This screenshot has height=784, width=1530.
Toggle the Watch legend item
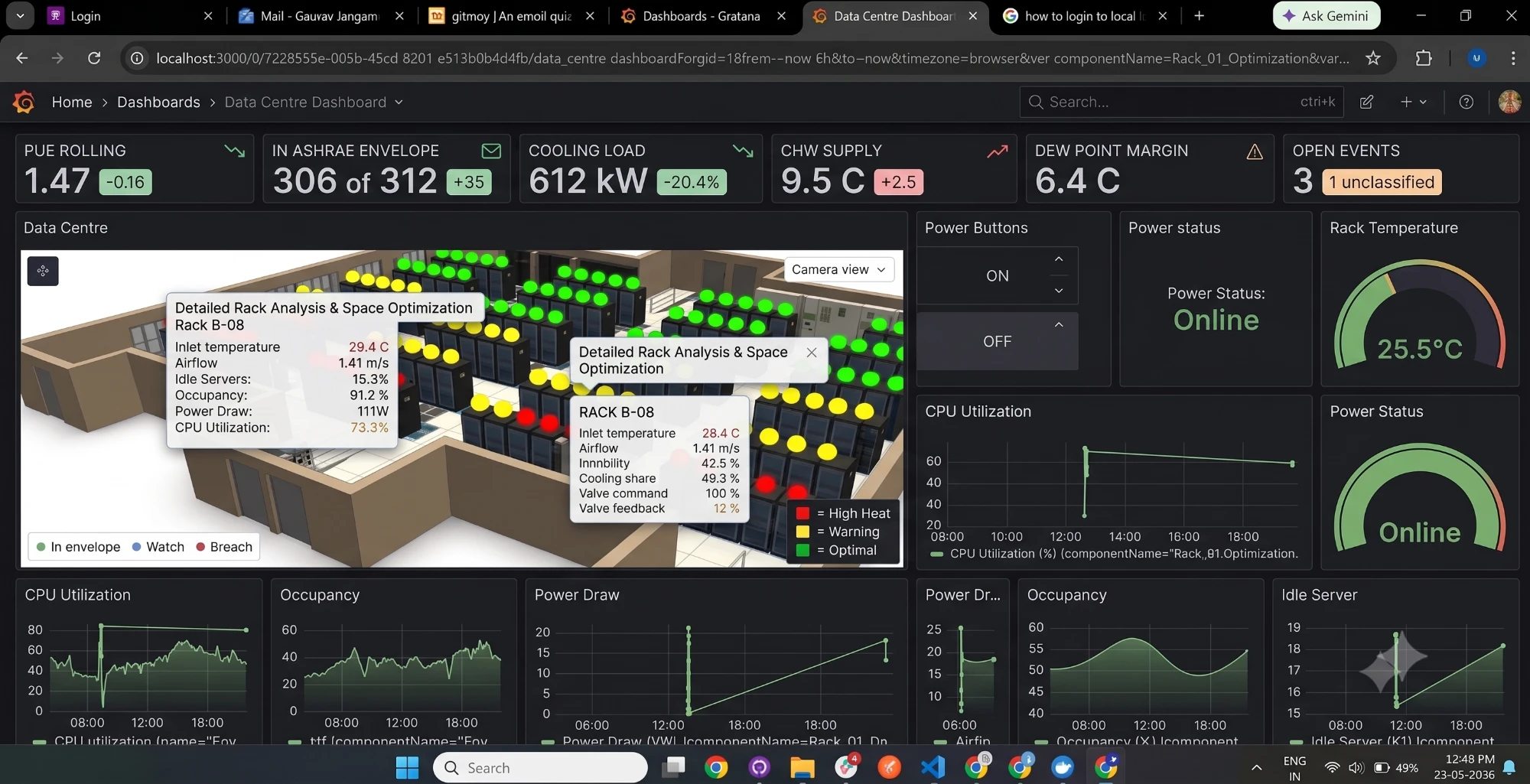point(158,547)
